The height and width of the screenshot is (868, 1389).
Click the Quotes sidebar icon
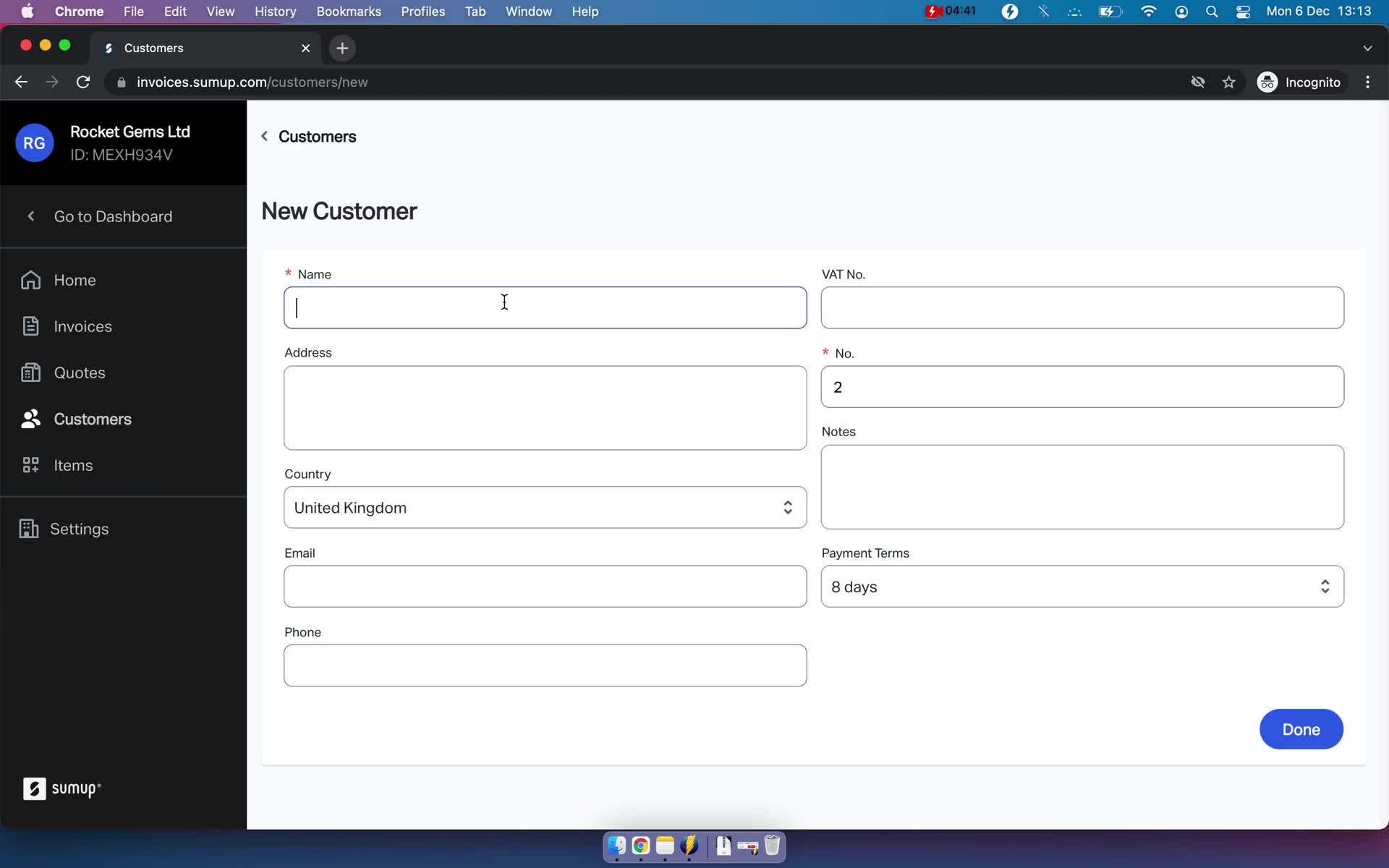[29, 372]
